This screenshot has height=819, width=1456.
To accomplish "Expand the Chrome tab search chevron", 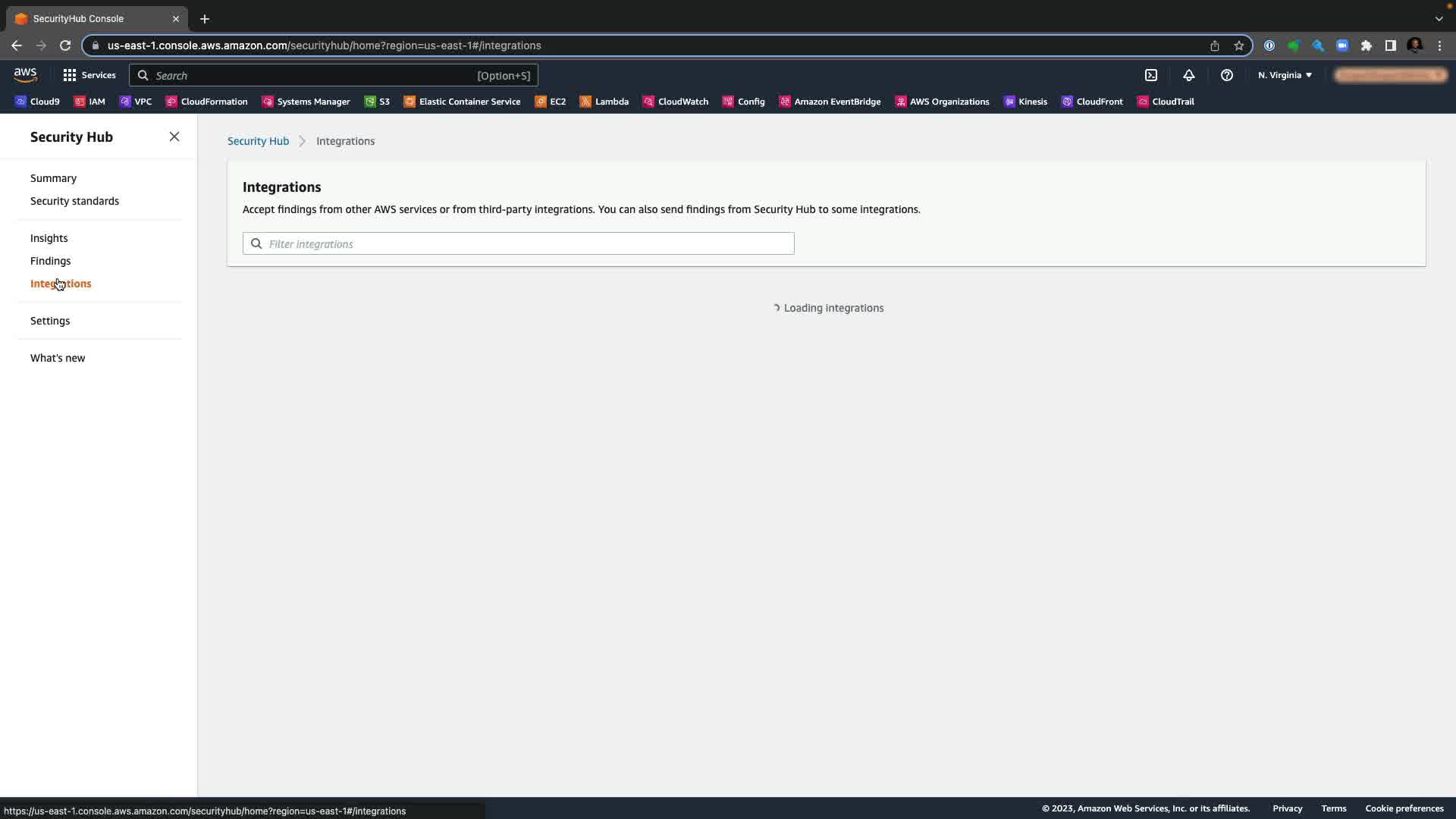I will pos(1439,18).
